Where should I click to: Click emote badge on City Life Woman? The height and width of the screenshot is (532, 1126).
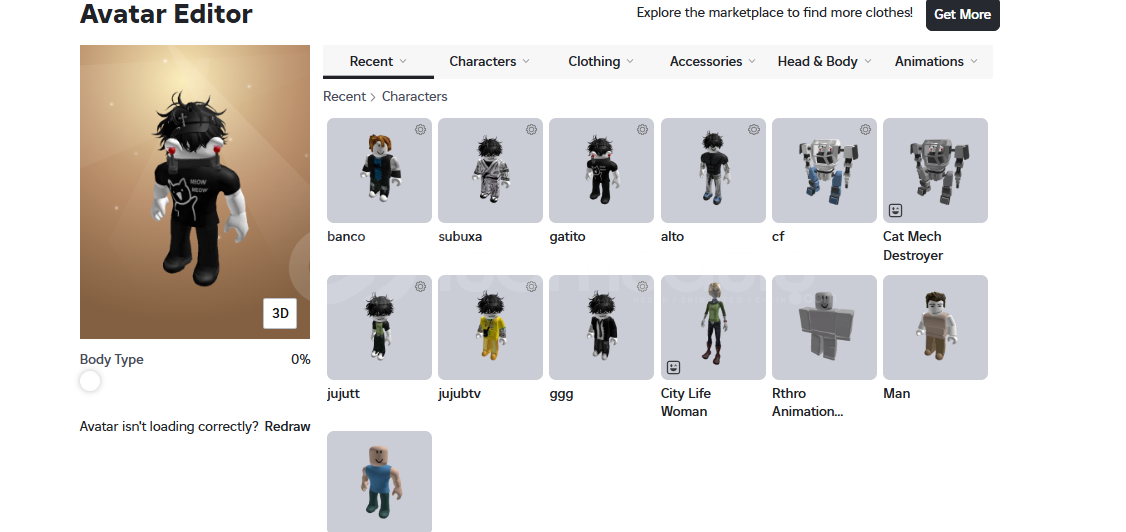(673, 368)
